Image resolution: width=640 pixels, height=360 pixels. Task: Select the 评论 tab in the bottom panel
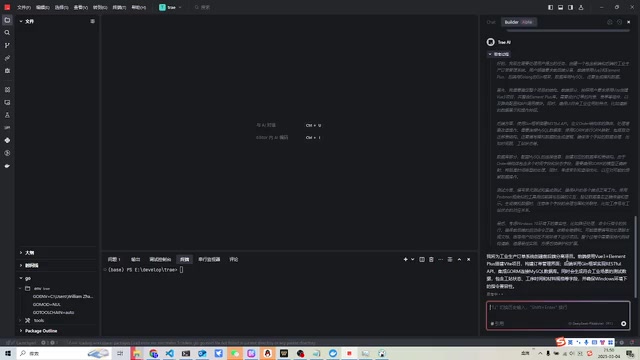[x=233, y=259]
